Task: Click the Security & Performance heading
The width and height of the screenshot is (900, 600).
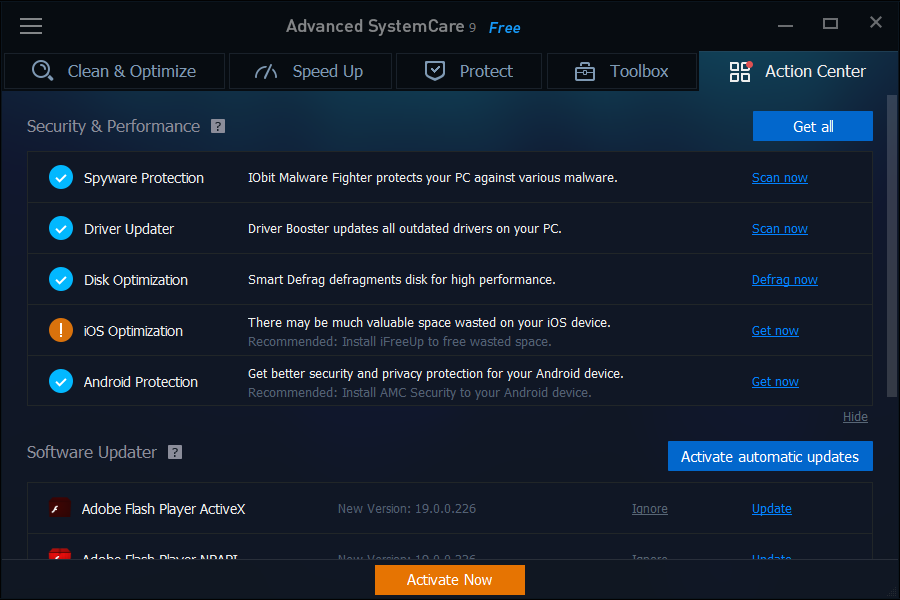Action: 113,126
